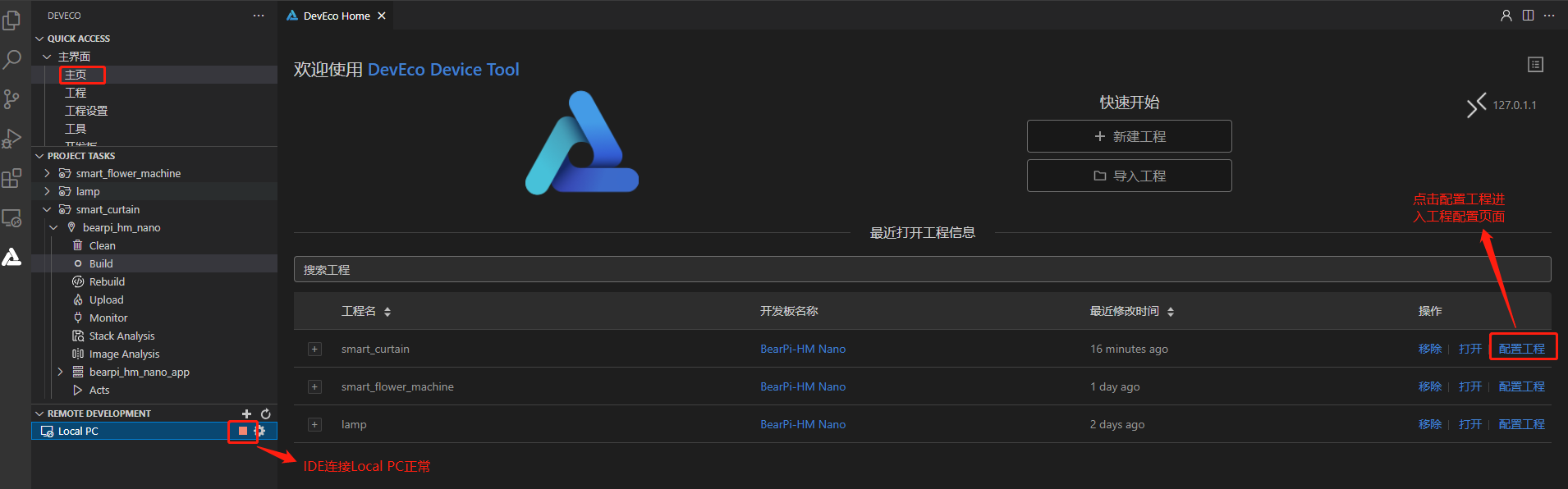Collapse the bearpi_hm_nano node

tap(53, 227)
